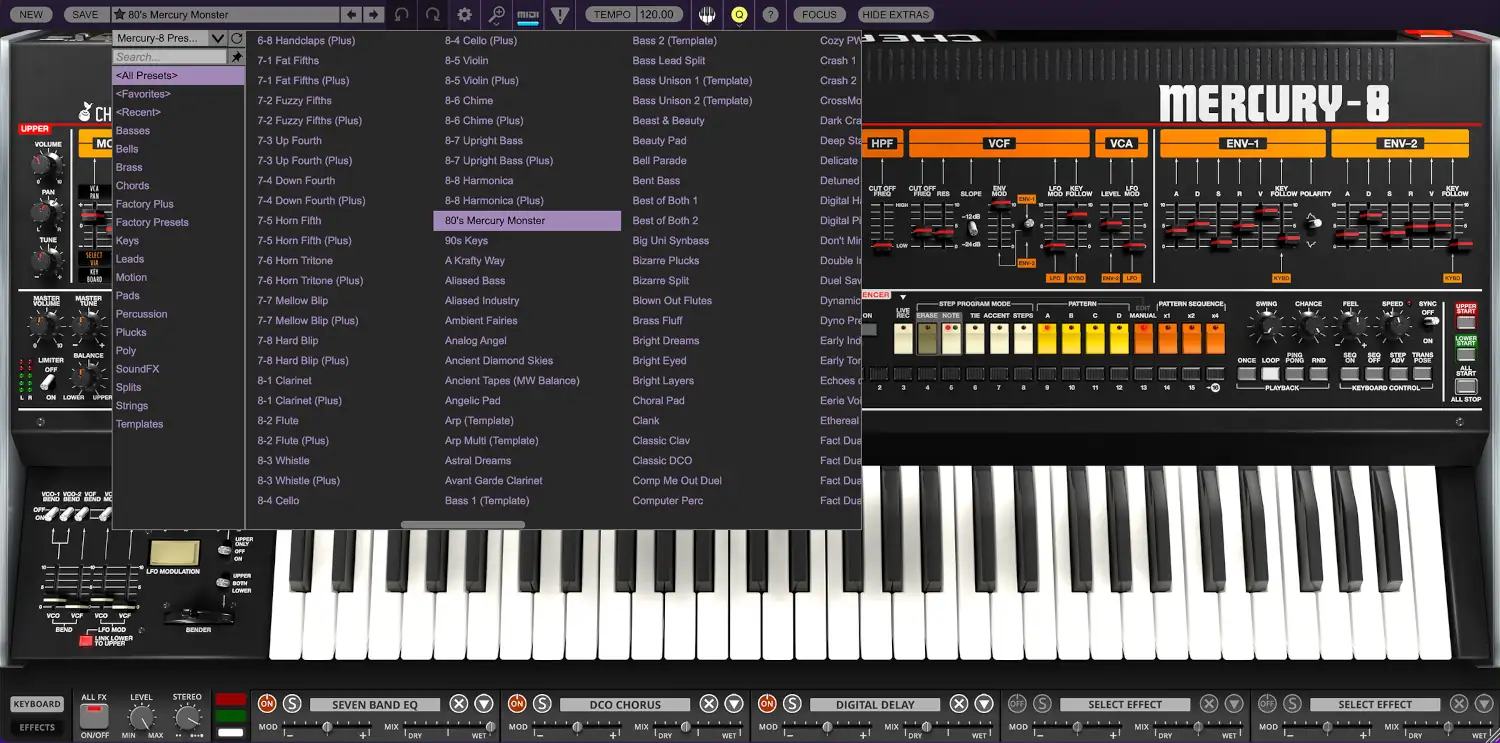The height and width of the screenshot is (743, 1500).
Task: Open the settings gear icon
Action: click(462, 15)
